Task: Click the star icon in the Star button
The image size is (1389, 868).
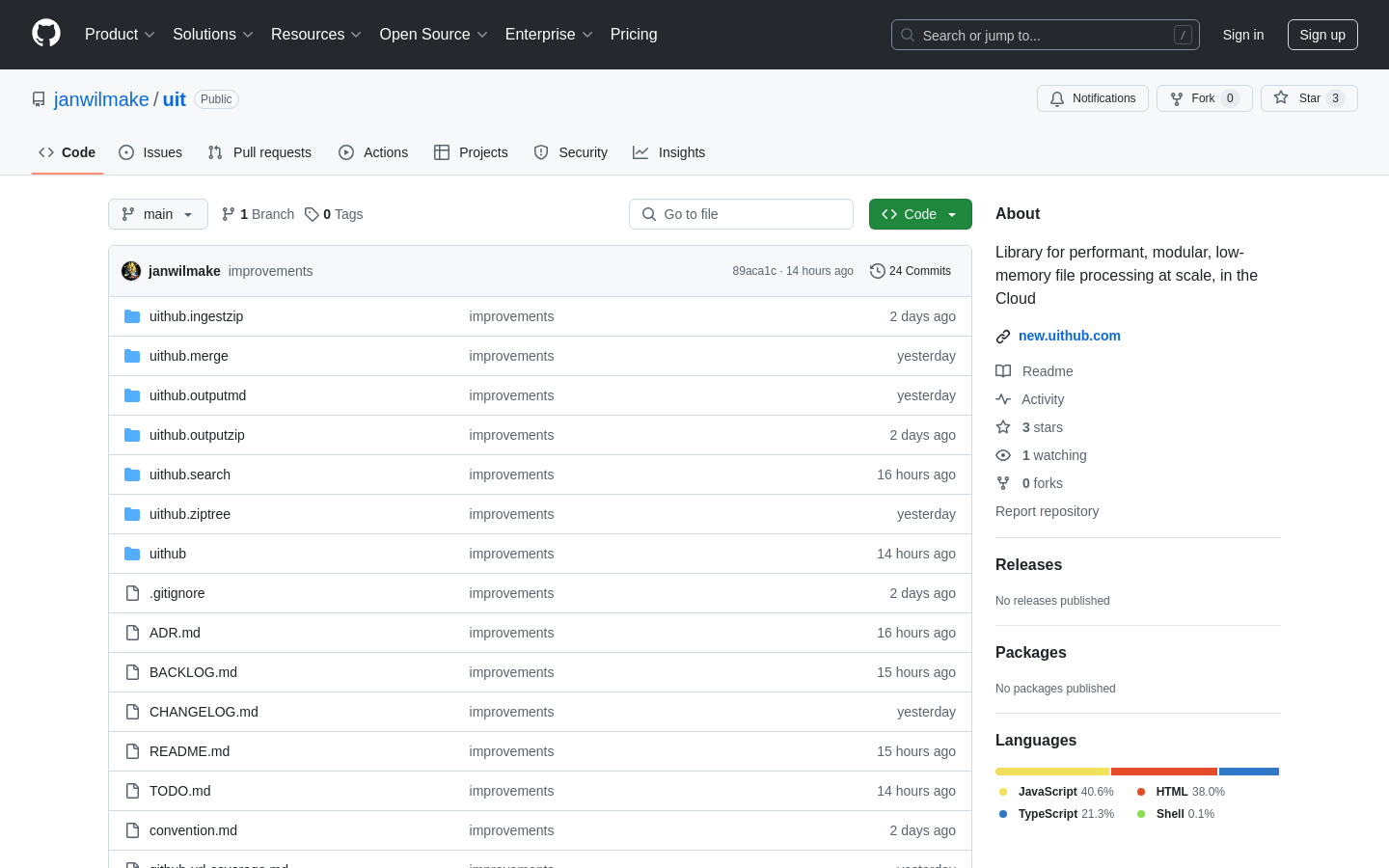Action: click(1281, 97)
